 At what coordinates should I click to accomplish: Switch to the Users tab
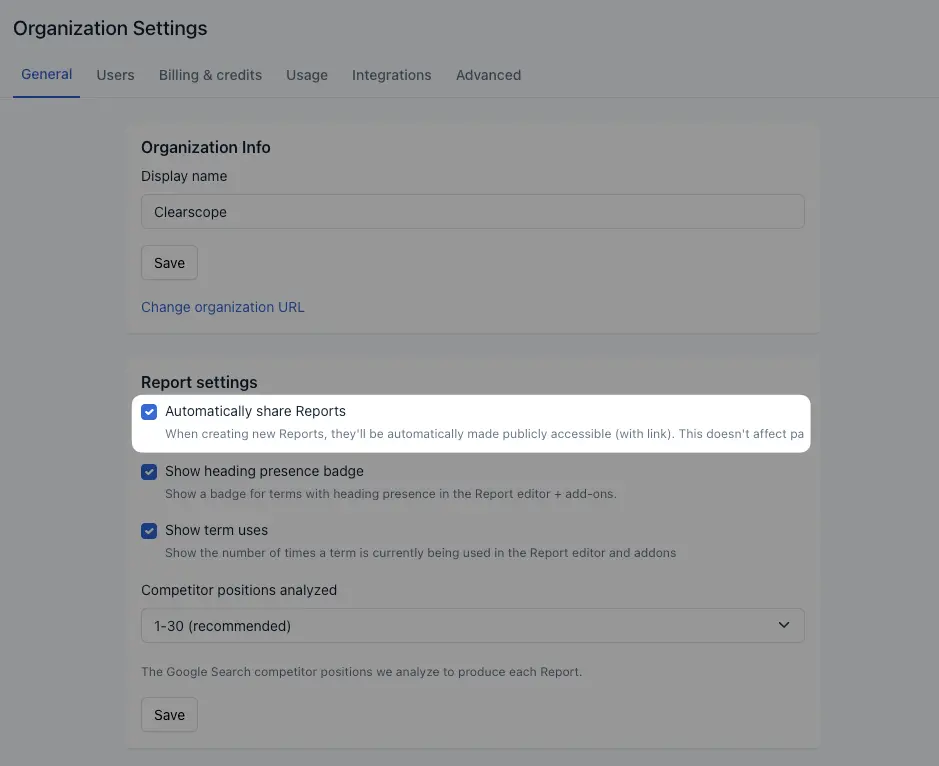point(115,75)
